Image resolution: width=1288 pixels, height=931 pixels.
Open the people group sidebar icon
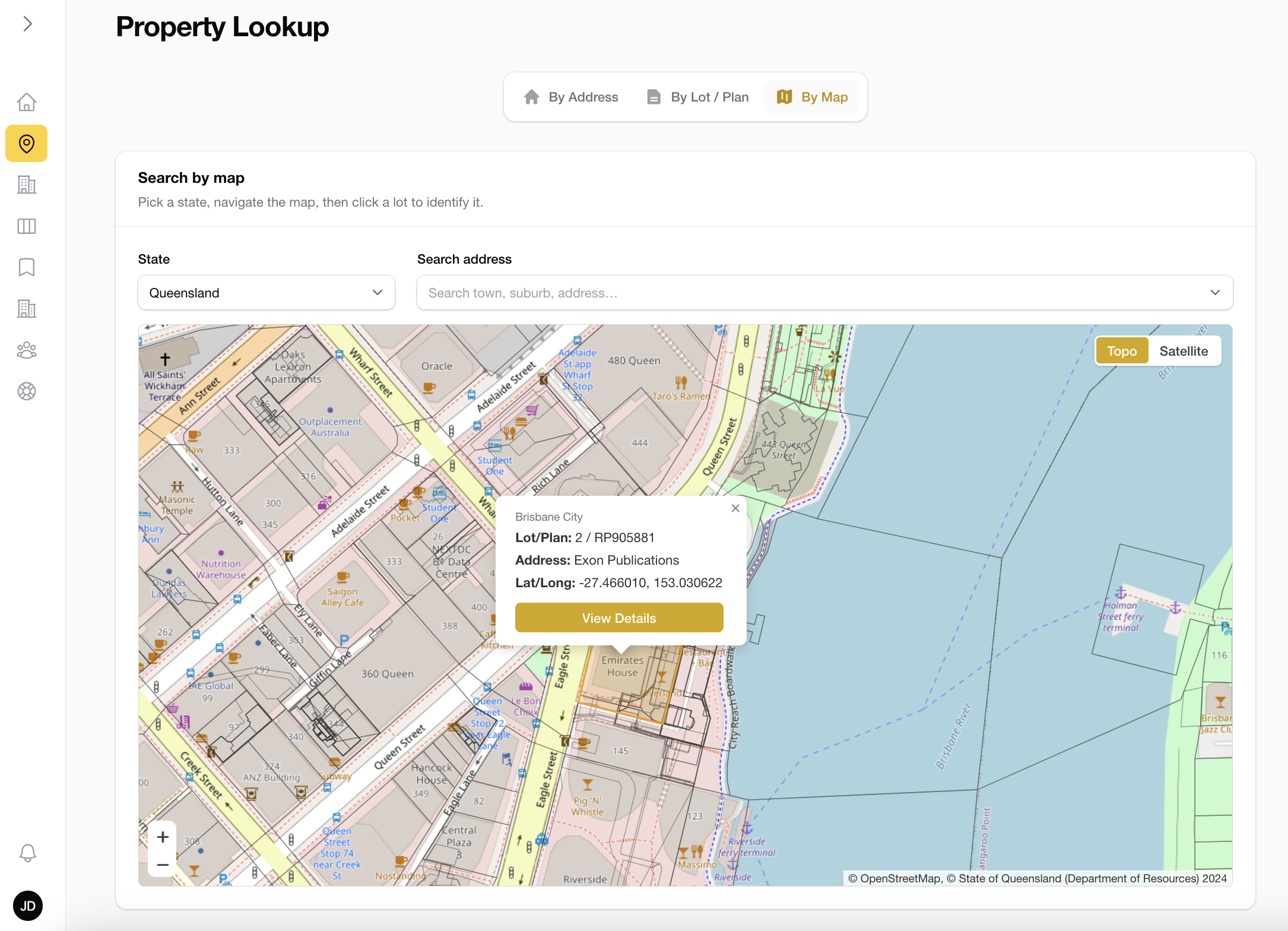pos(27,350)
